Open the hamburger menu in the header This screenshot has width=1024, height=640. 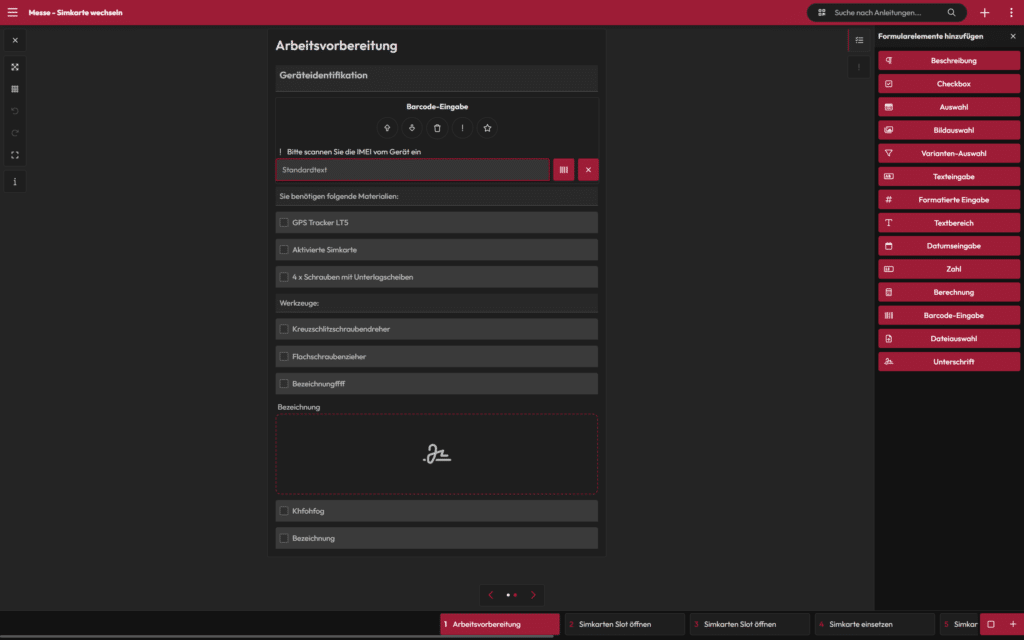[x=12, y=12]
